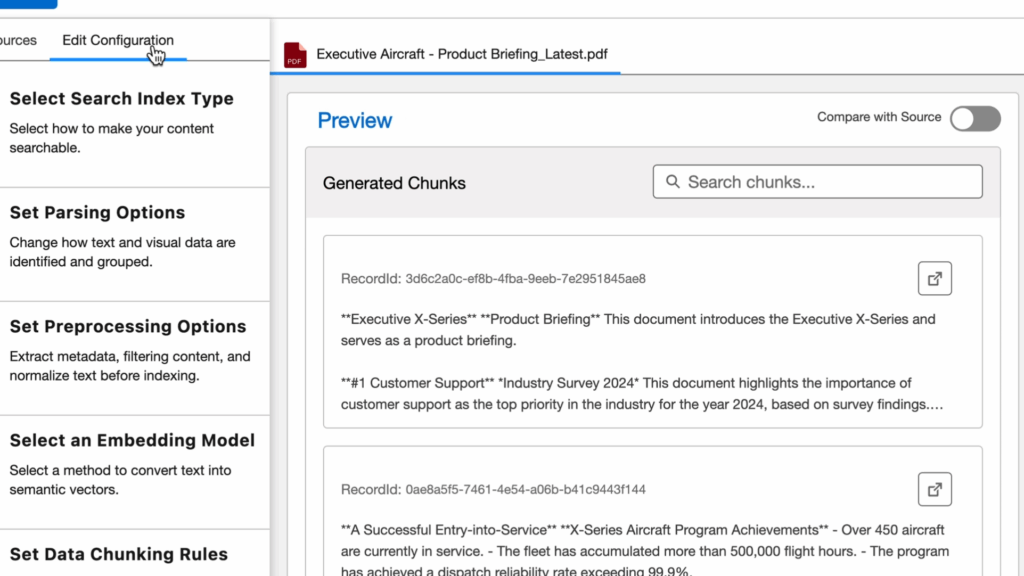Open second chunk 0ae8a5f5 external link icon

click(x=934, y=490)
